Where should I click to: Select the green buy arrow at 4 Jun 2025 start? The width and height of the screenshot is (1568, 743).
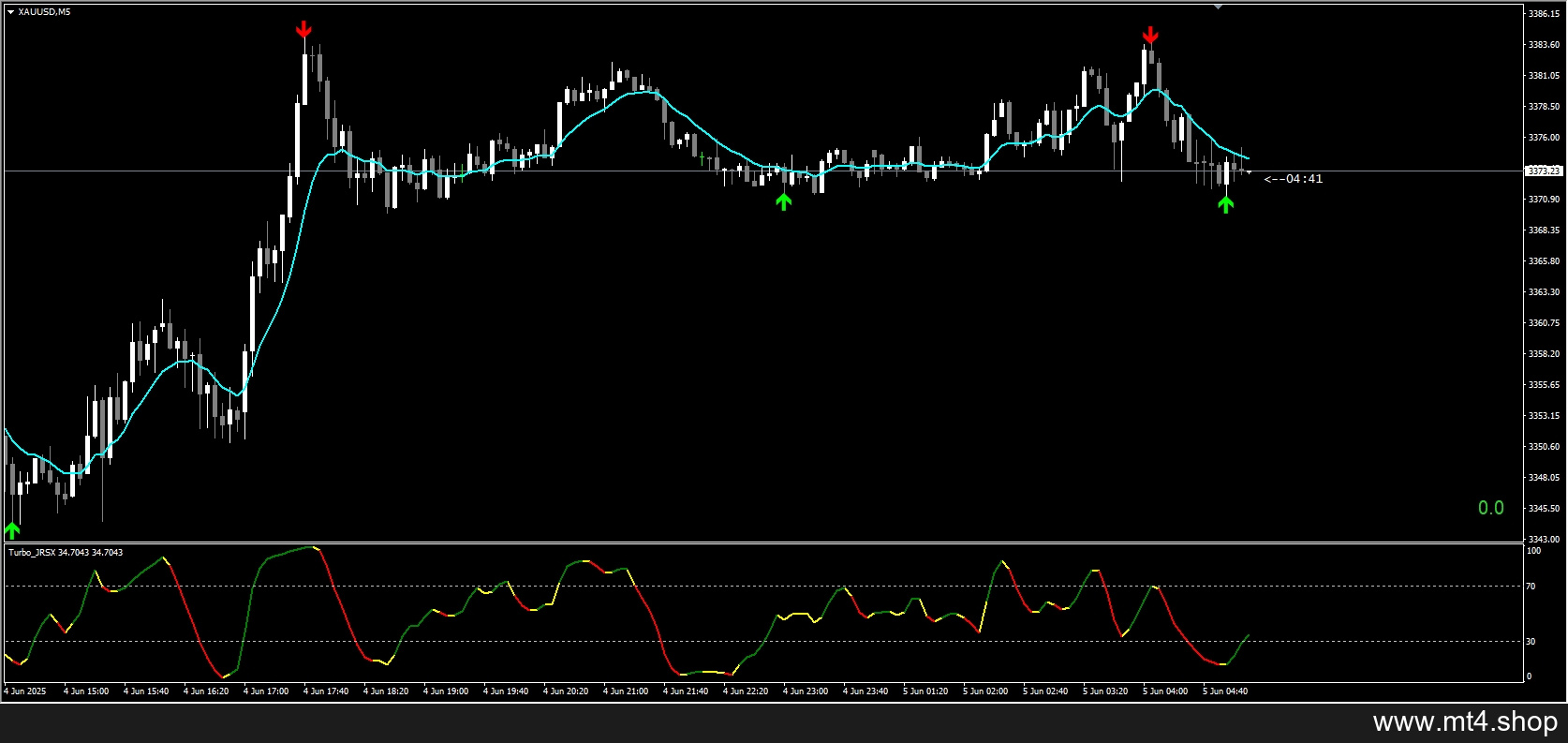pyautogui.click(x=12, y=530)
